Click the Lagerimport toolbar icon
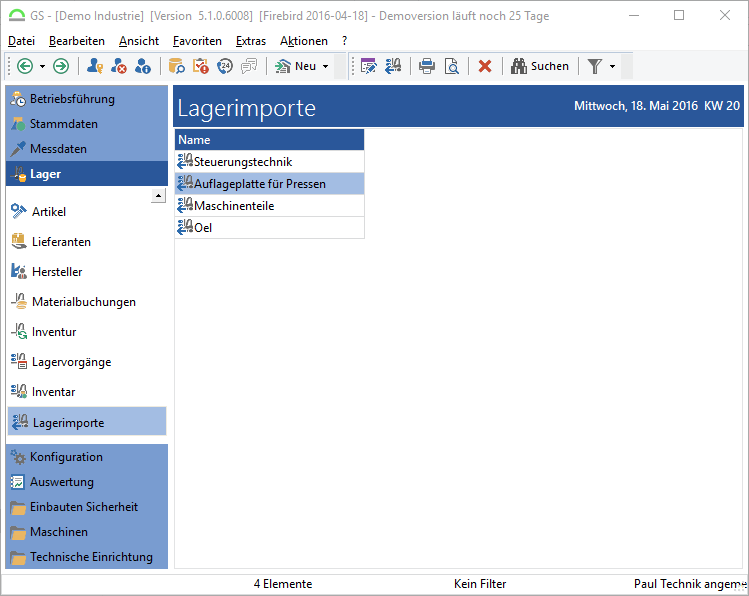The width and height of the screenshot is (749, 596). coord(393,66)
